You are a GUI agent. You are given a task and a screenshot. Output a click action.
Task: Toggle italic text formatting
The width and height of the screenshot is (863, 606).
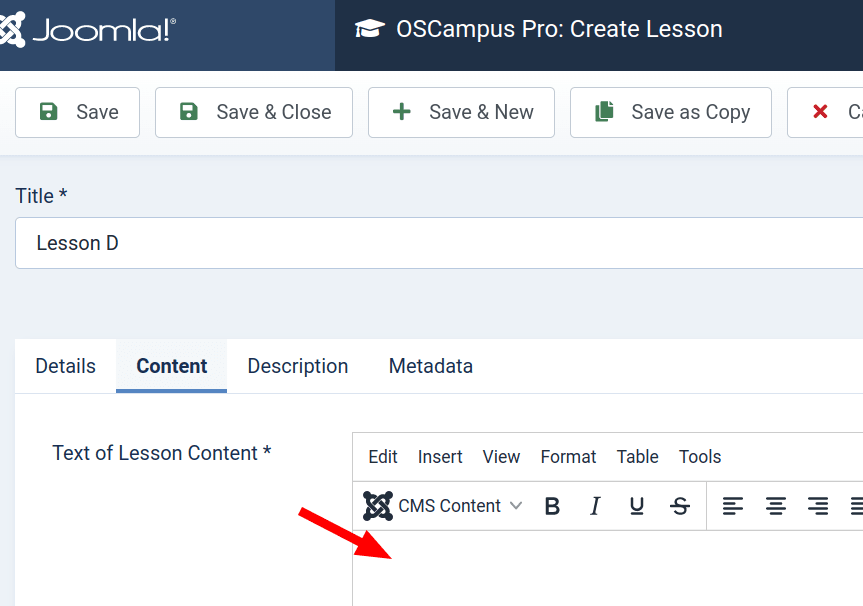point(595,506)
